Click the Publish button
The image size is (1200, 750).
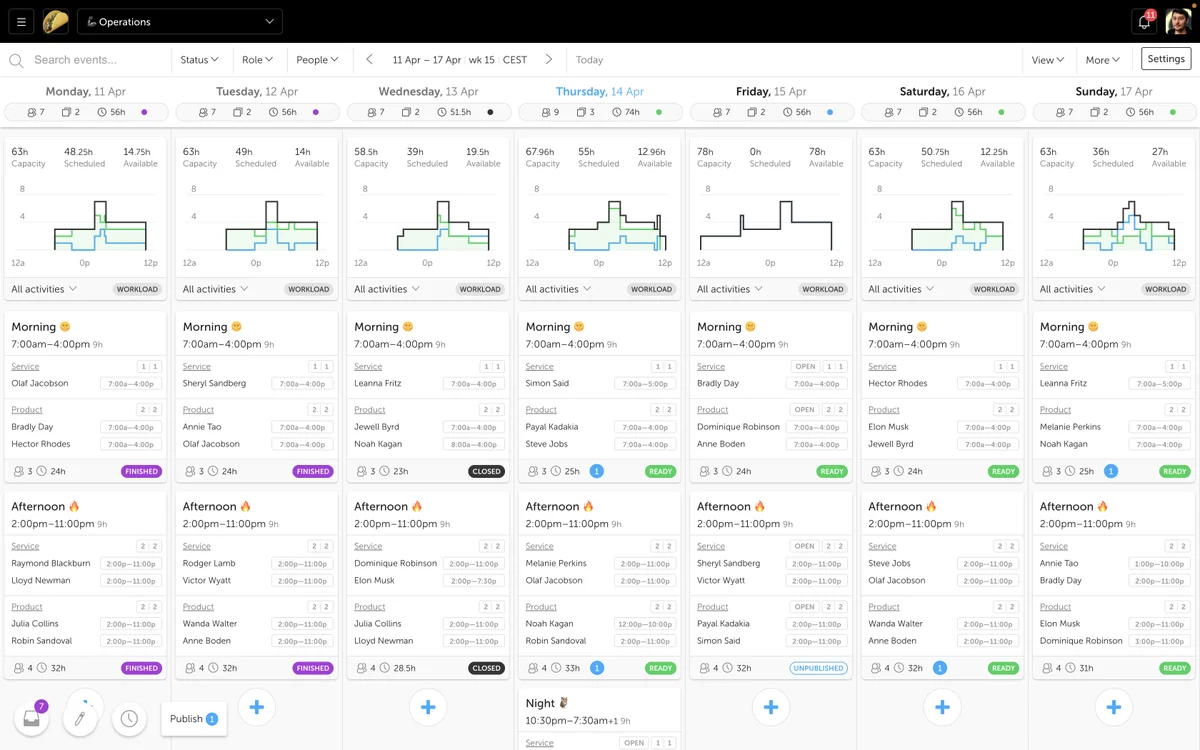pos(193,718)
